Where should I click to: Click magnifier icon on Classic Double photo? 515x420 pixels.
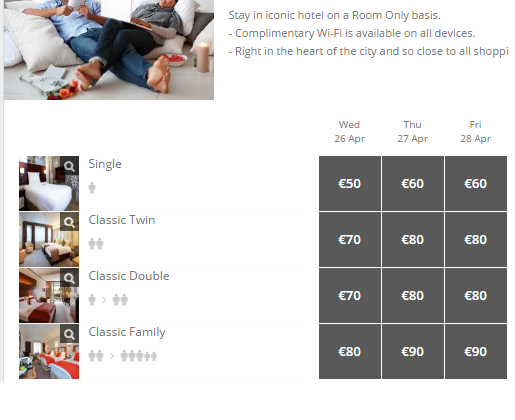click(x=69, y=278)
